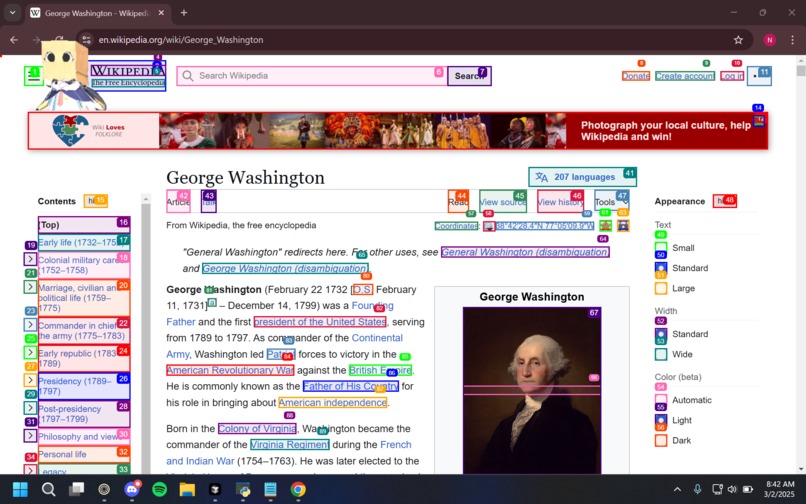The width and height of the screenshot is (806, 504).
Task: Dismiss the Wiki Loves Folklore banner
Action: point(759,121)
